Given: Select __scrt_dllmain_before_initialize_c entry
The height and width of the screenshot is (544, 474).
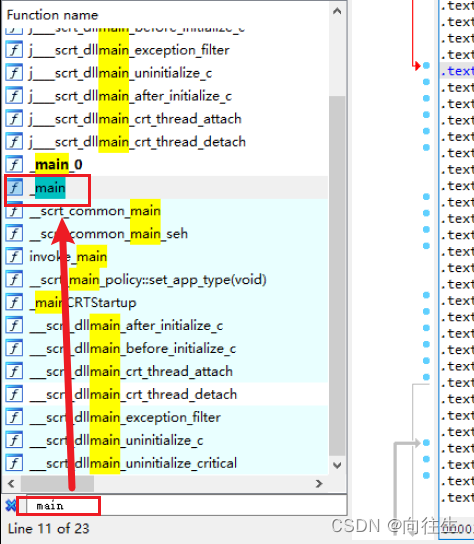Looking at the screenshot, I should tap(133, 348).
